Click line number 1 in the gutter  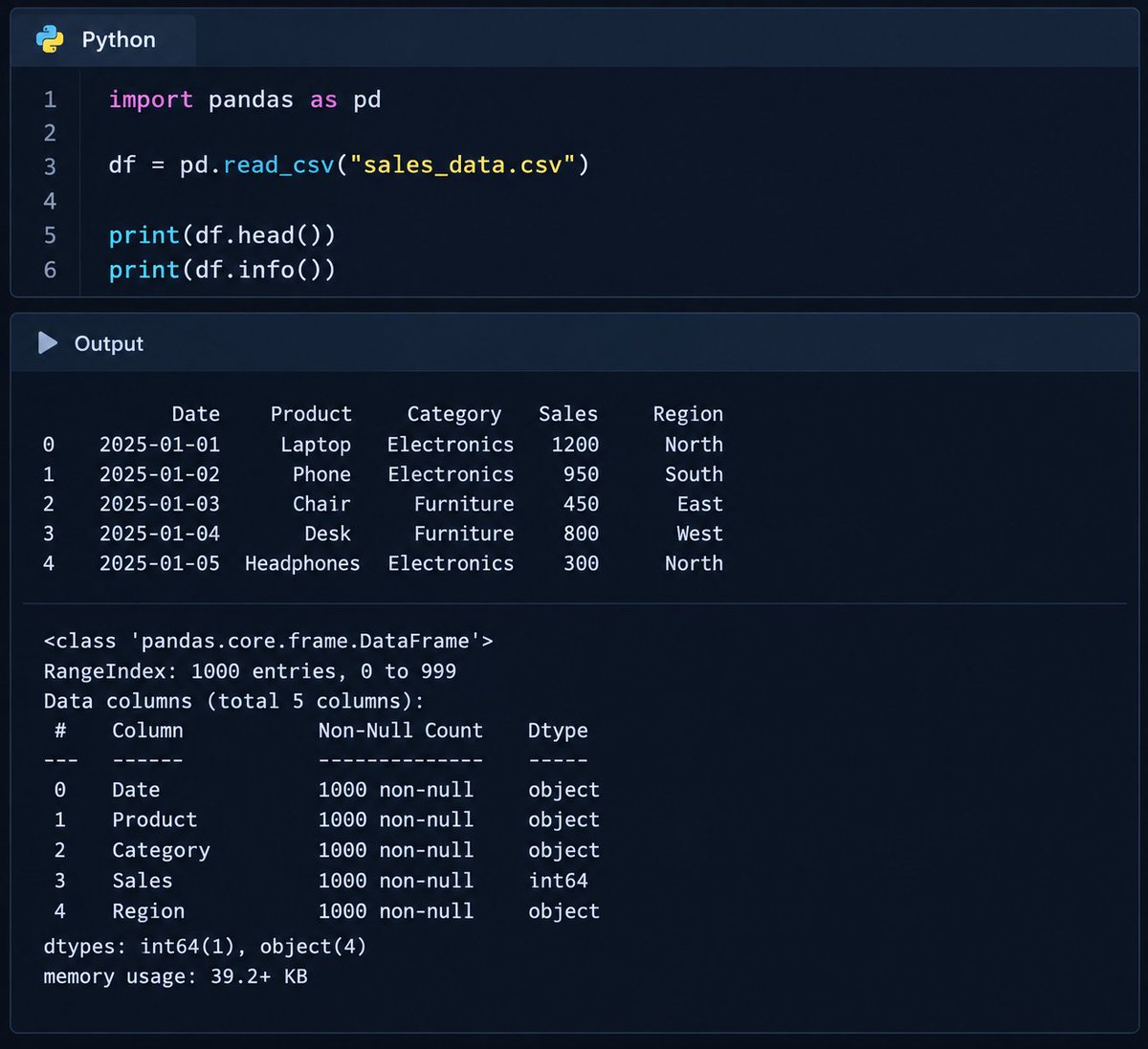[50, 99]
